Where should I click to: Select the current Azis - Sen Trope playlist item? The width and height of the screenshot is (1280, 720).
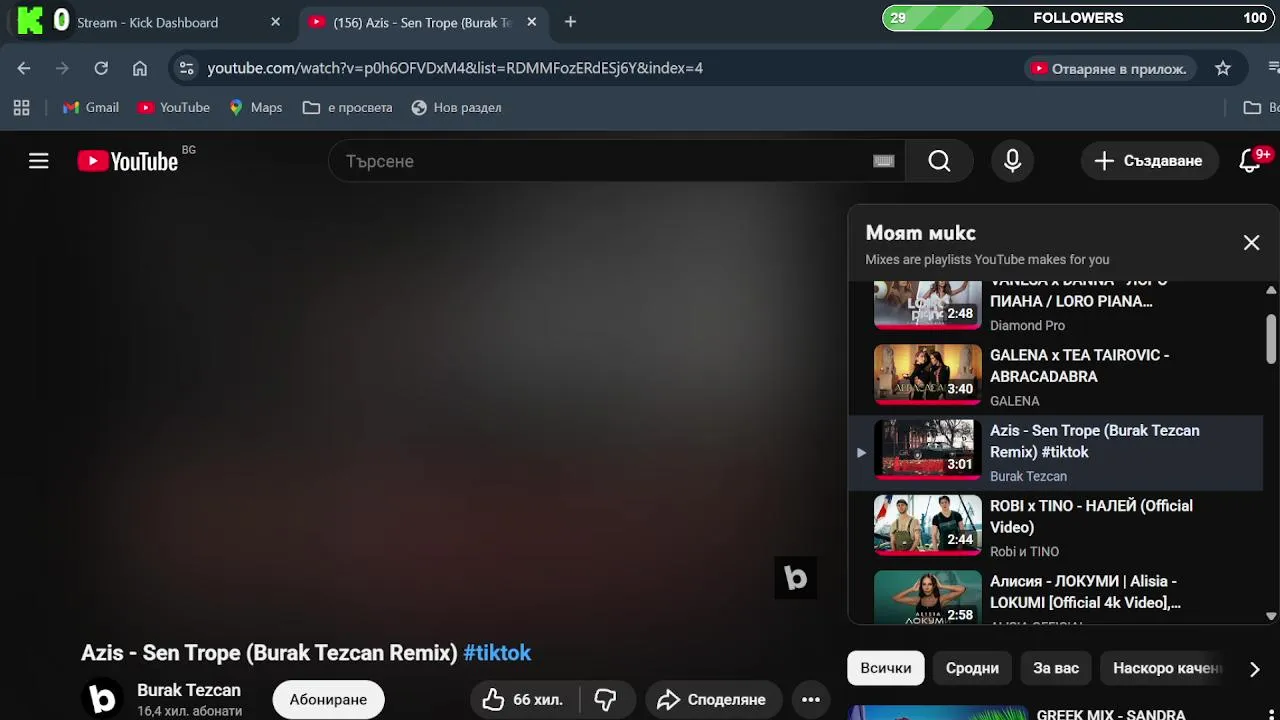click(1055, 453)
